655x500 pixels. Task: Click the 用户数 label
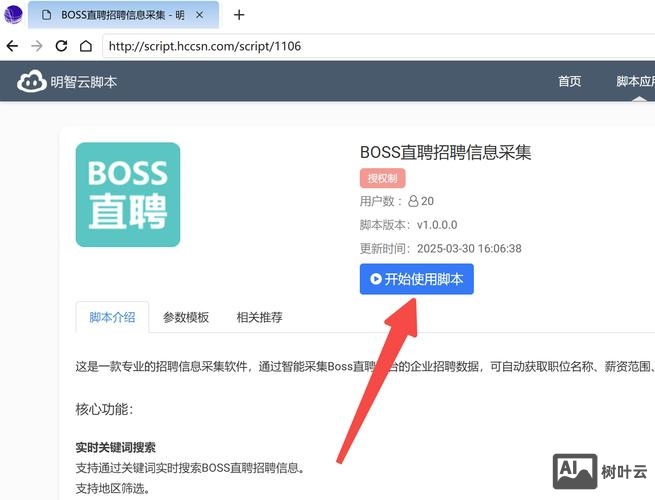click(377, 201)
